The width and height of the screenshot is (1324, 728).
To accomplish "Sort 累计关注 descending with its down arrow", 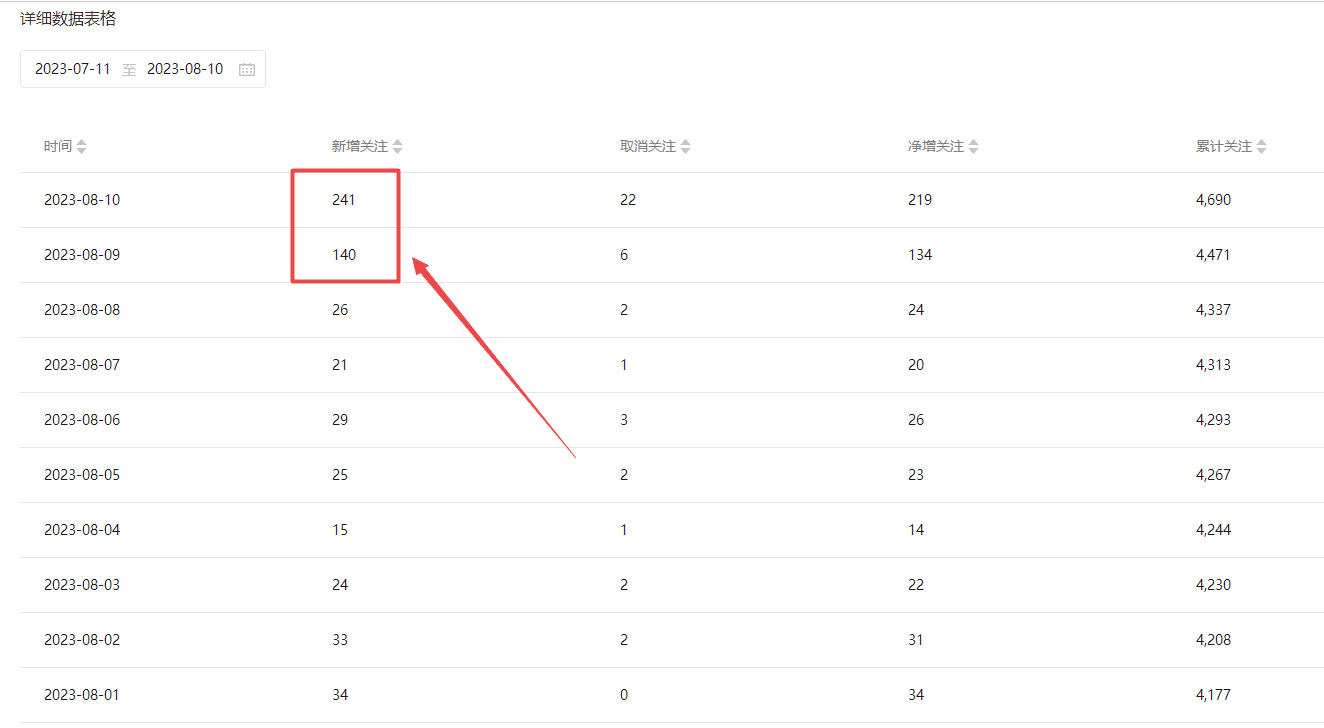I will point(1261,149).
